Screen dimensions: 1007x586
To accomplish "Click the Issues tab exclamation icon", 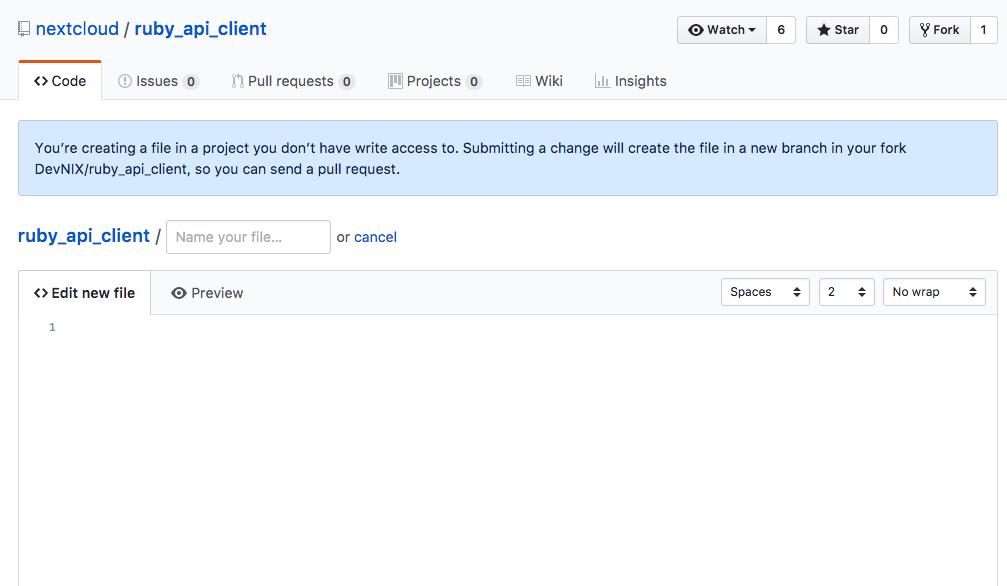I will (125, 81).
